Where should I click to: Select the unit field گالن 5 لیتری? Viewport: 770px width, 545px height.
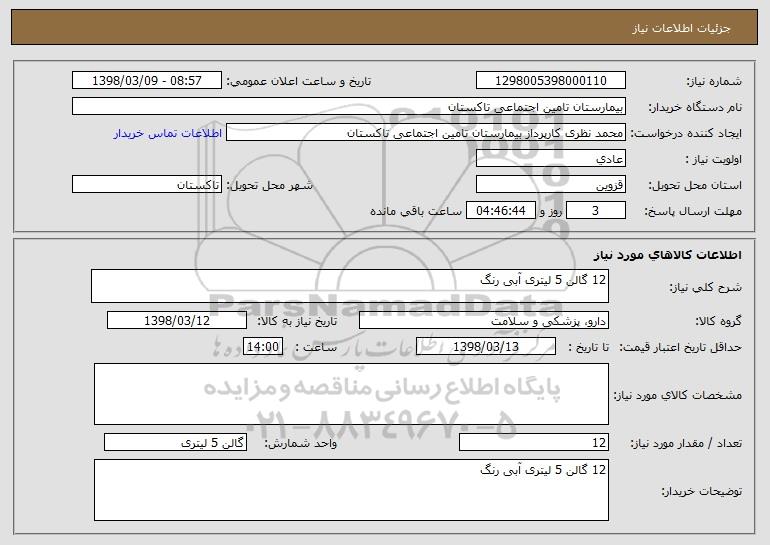175,442
